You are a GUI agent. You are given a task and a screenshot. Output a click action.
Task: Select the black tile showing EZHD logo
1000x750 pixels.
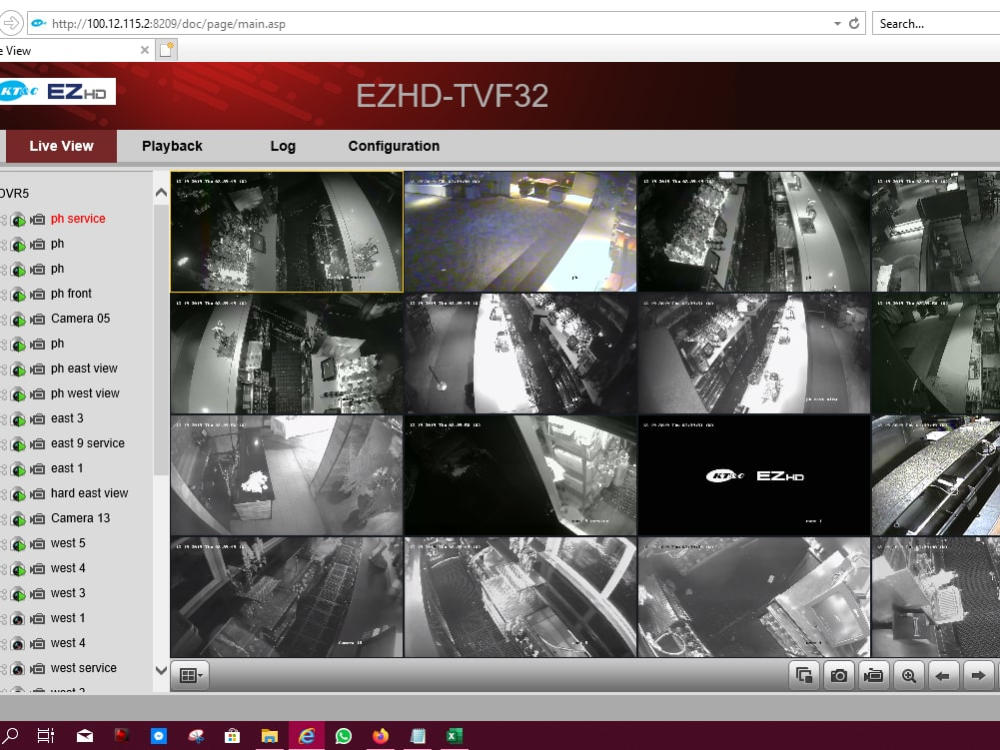click(754, 475)
